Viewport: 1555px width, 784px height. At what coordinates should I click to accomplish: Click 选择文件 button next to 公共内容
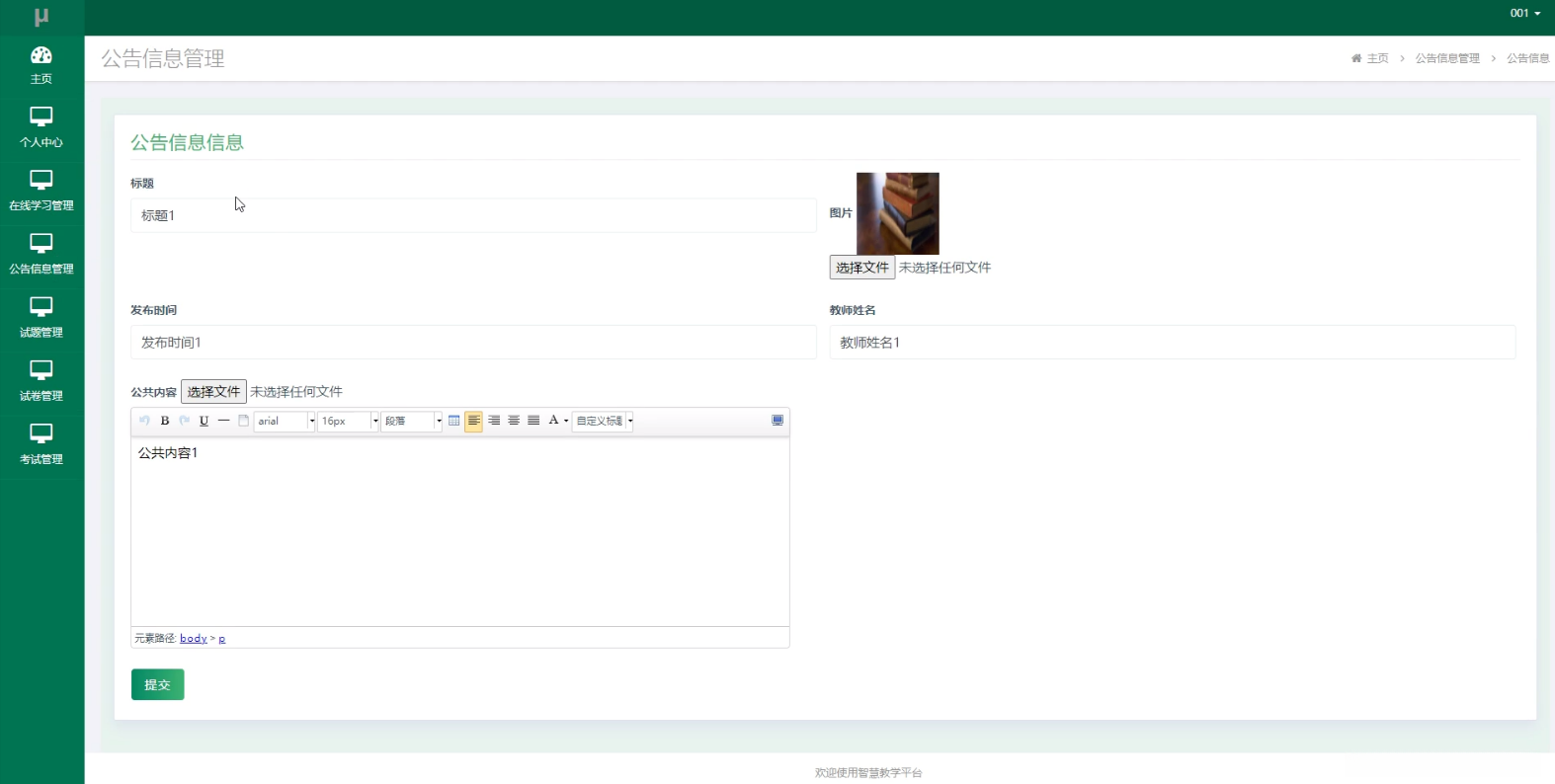click(213, 392)
